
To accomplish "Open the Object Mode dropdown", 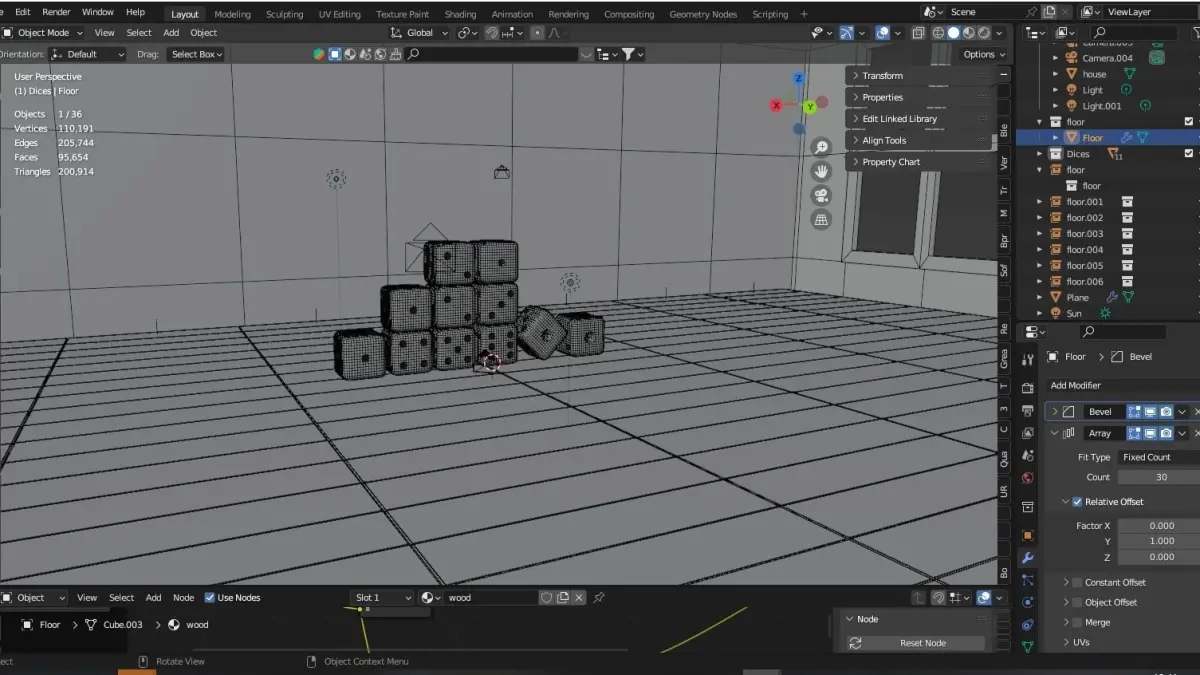I will 43,33.
